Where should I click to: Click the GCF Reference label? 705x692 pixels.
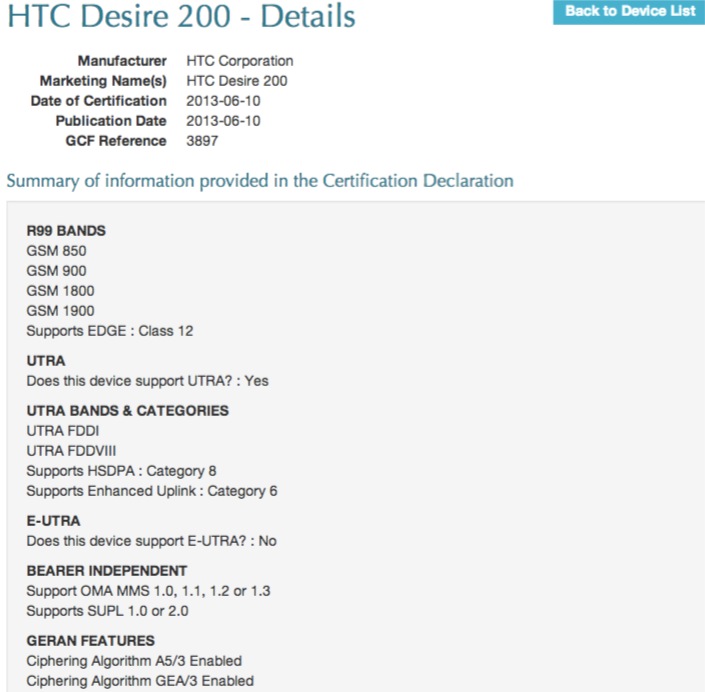click(116, 141)
